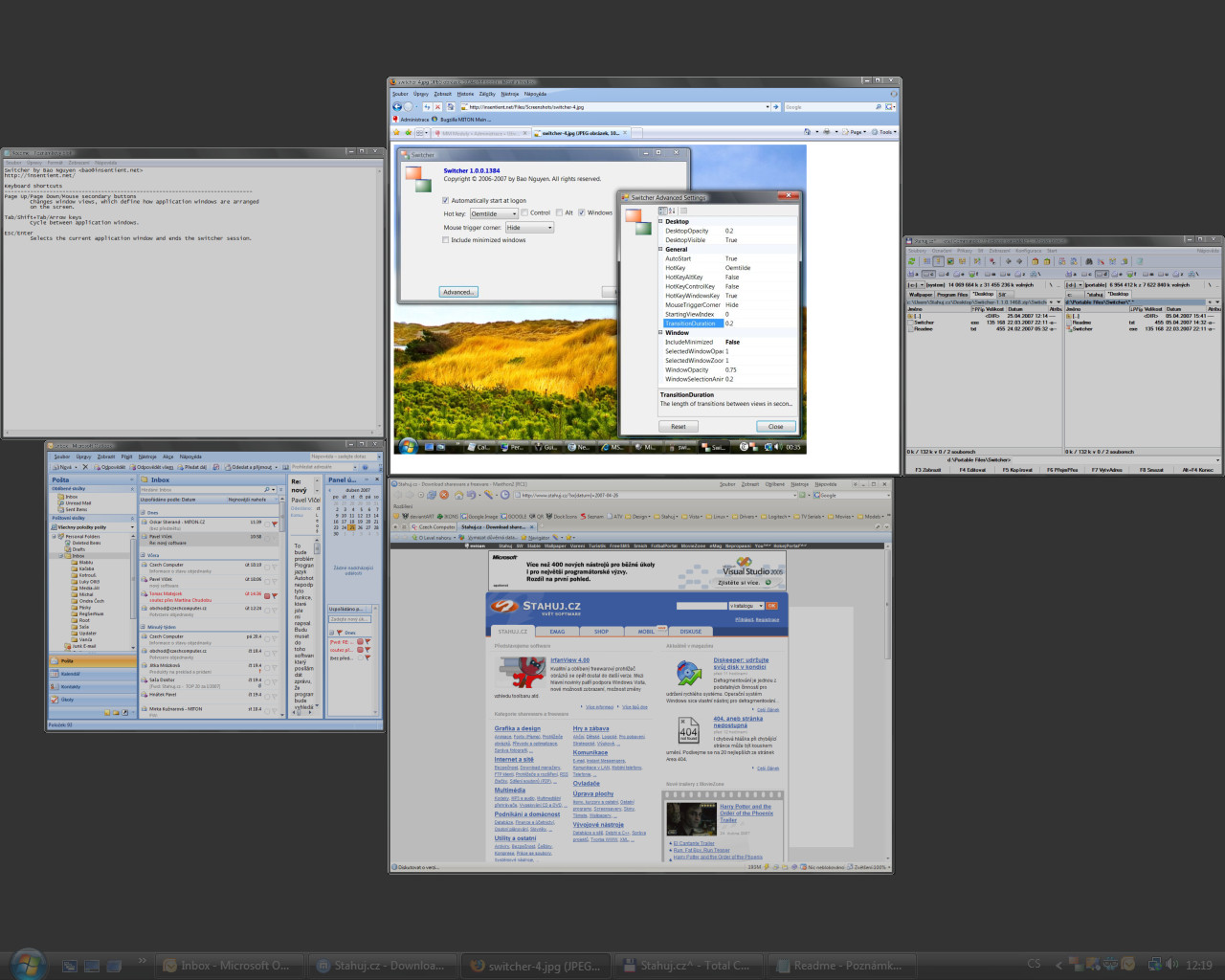Click printer icon in Firefox toolbar
This screenshot has height=980, width=1225.
click(827, 132)
